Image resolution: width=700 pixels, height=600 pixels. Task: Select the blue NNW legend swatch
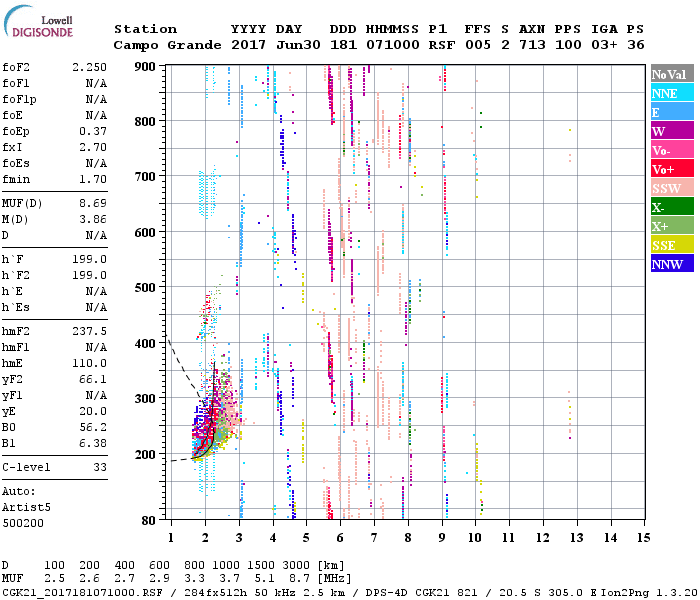tap(671, 264)
